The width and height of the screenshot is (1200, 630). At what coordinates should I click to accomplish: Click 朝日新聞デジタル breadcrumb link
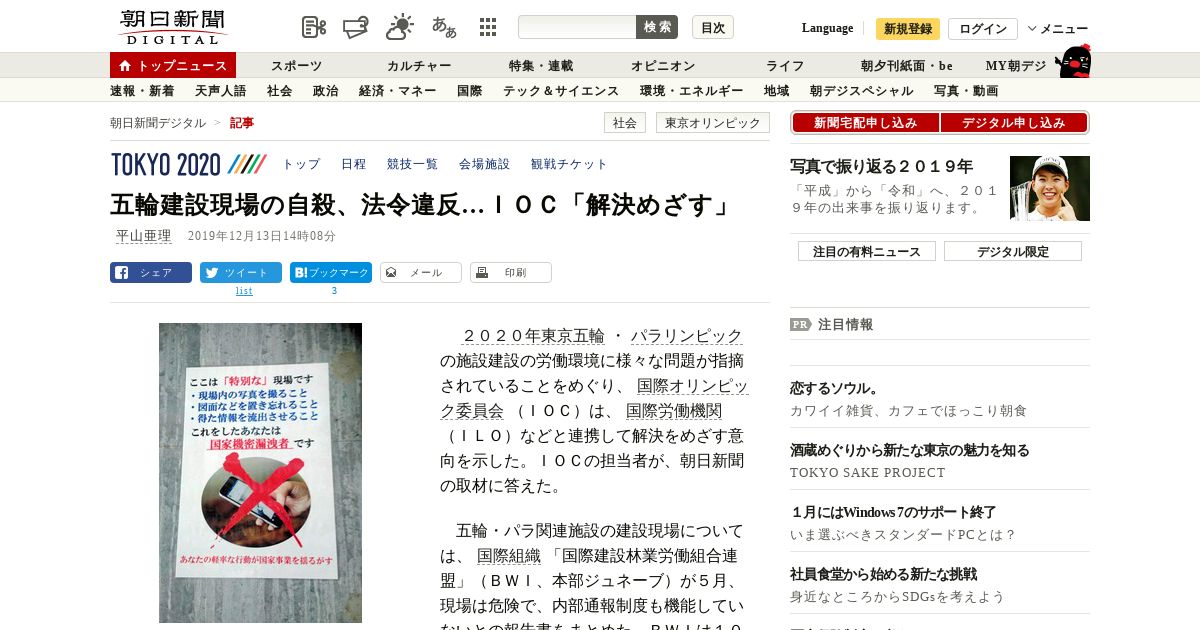coord(158,122)
